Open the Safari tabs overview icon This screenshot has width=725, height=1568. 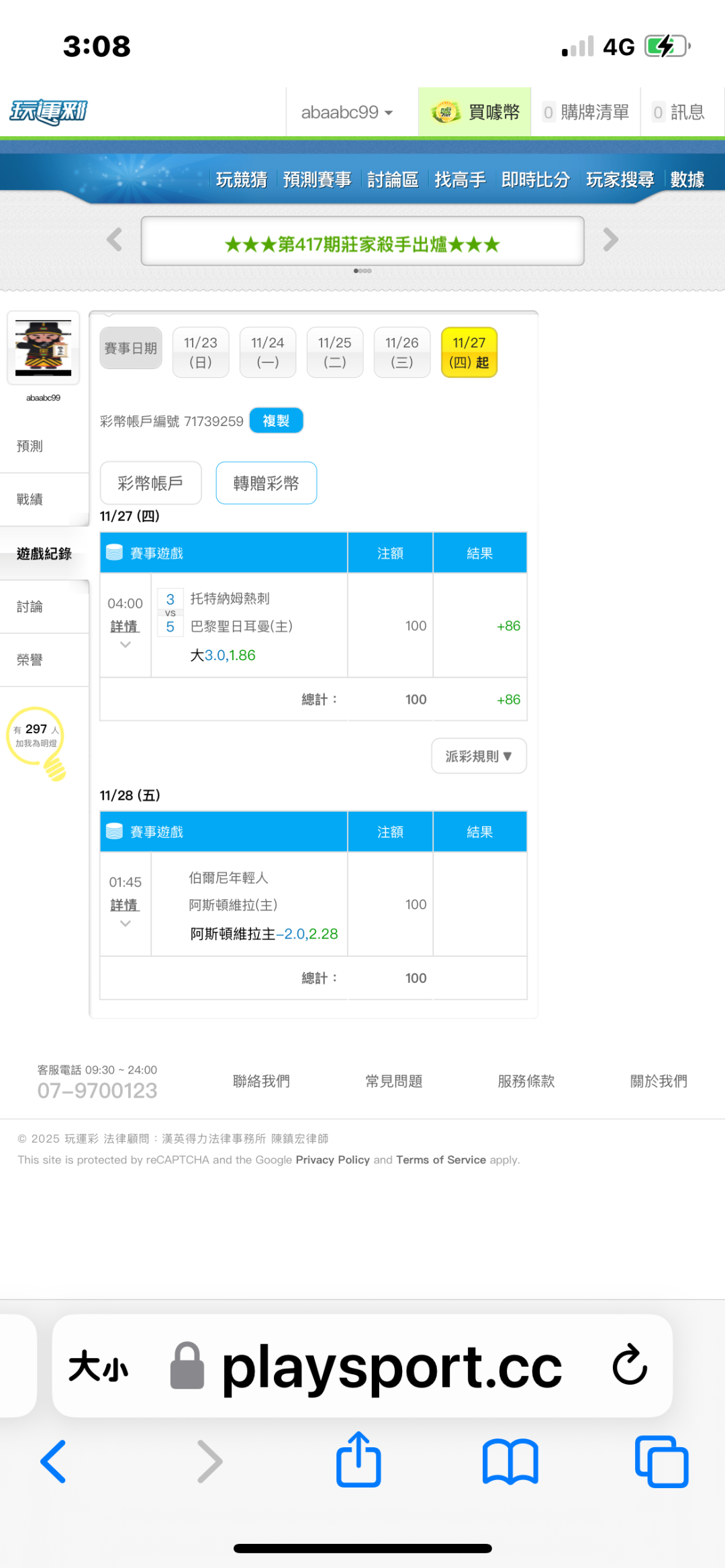[x=661, y=1461]
